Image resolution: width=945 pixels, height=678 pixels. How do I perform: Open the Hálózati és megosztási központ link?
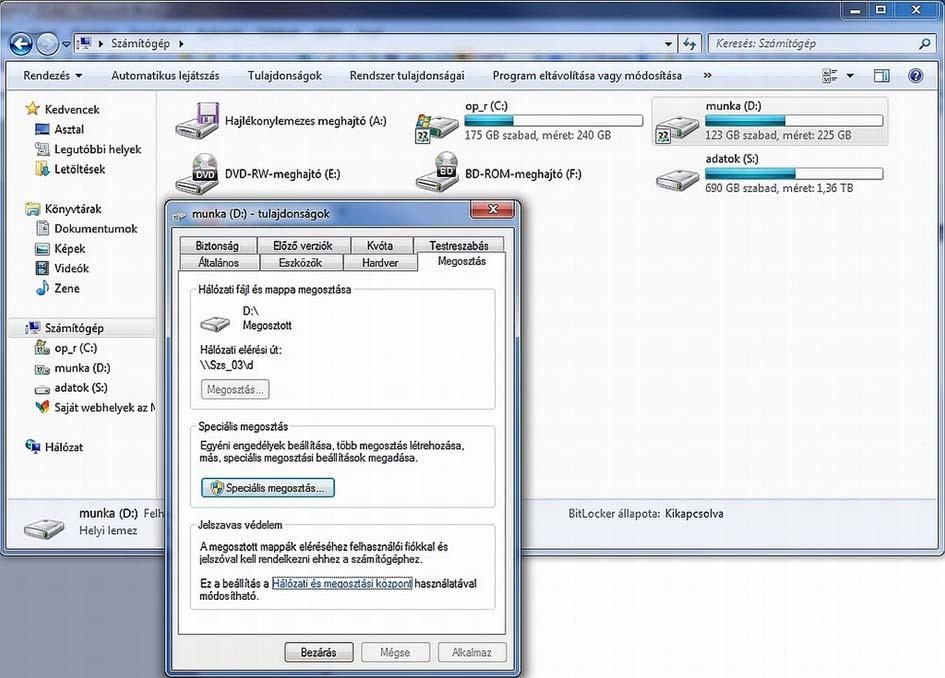coord(342,583)
